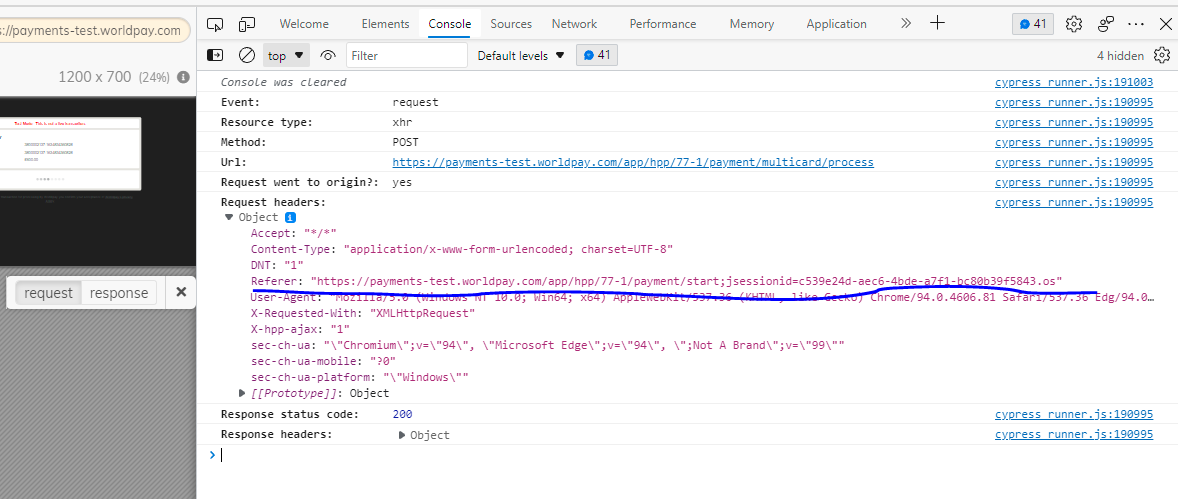The width and height of the screenshot is (1178, 499).
Task: Click the User-Agent header line
Action: pos(702,298)
